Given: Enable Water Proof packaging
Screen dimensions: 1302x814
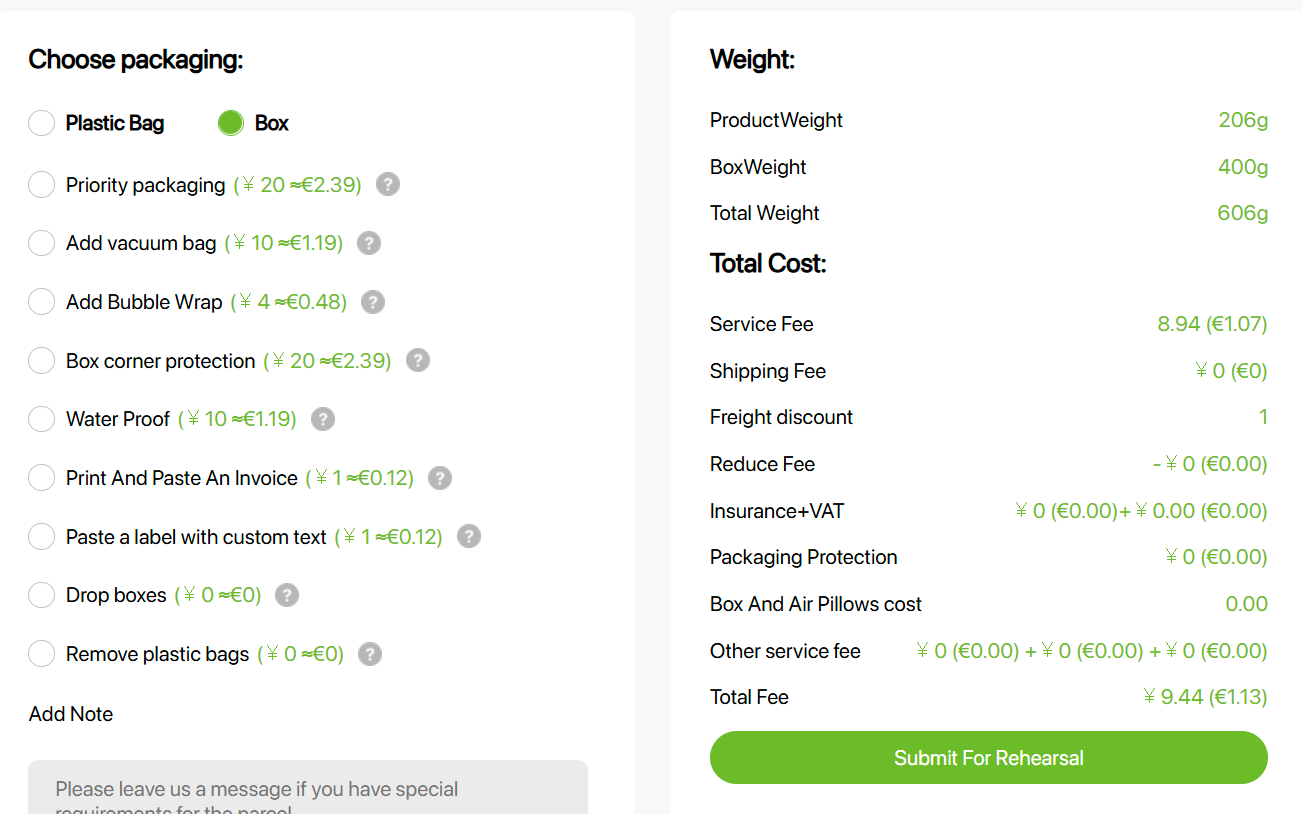Looking at the screenshot, I should pos(41,419).
